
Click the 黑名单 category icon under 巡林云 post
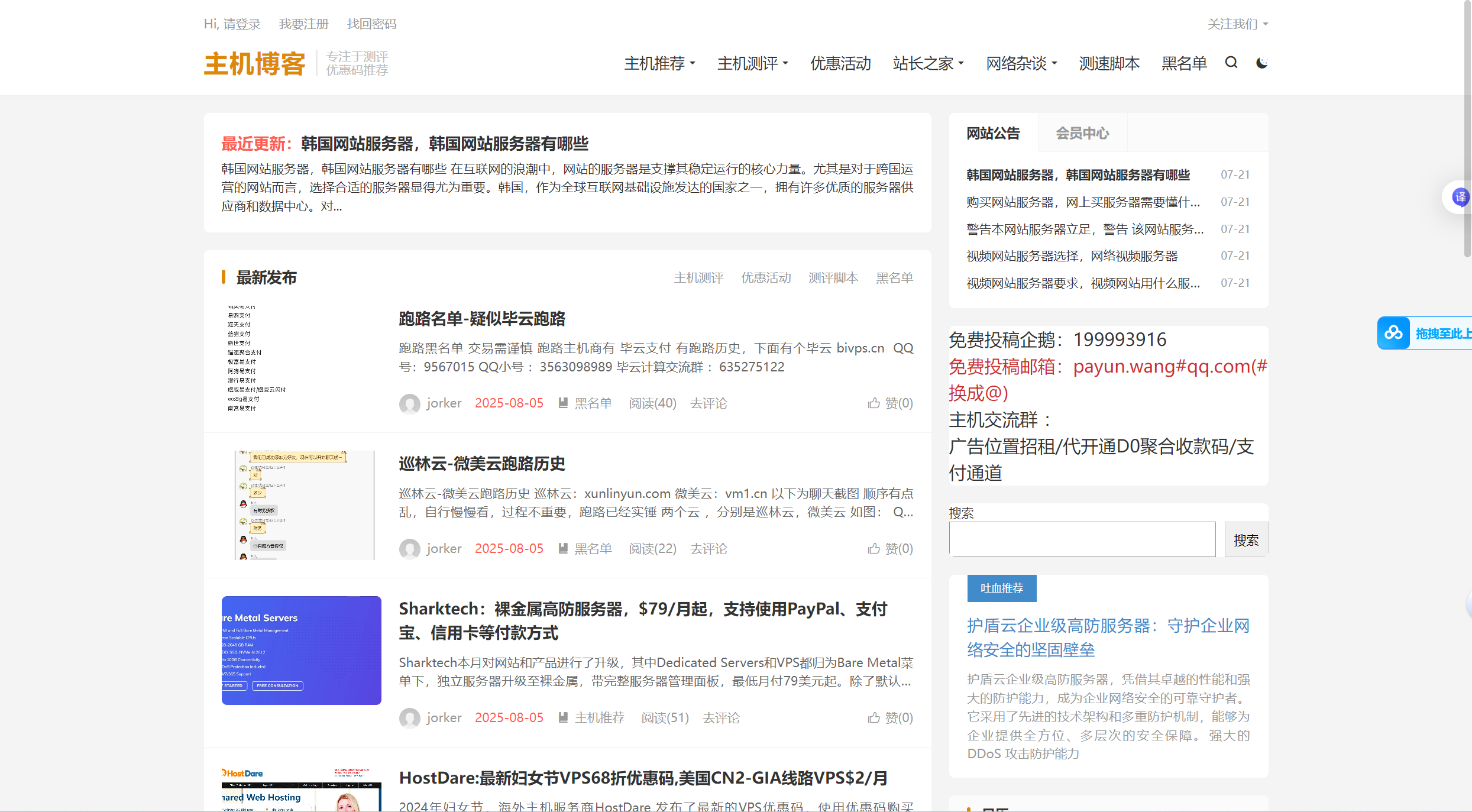(x=563, y=549)
